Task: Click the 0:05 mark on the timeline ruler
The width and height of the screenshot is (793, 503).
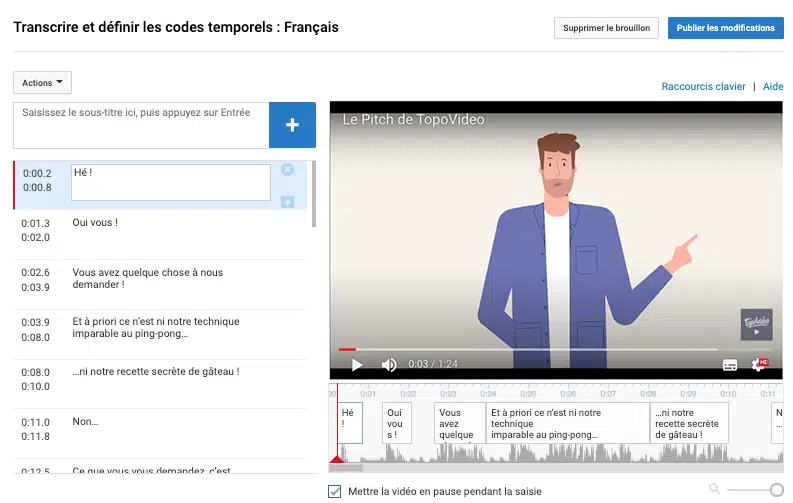Action: 528,394
